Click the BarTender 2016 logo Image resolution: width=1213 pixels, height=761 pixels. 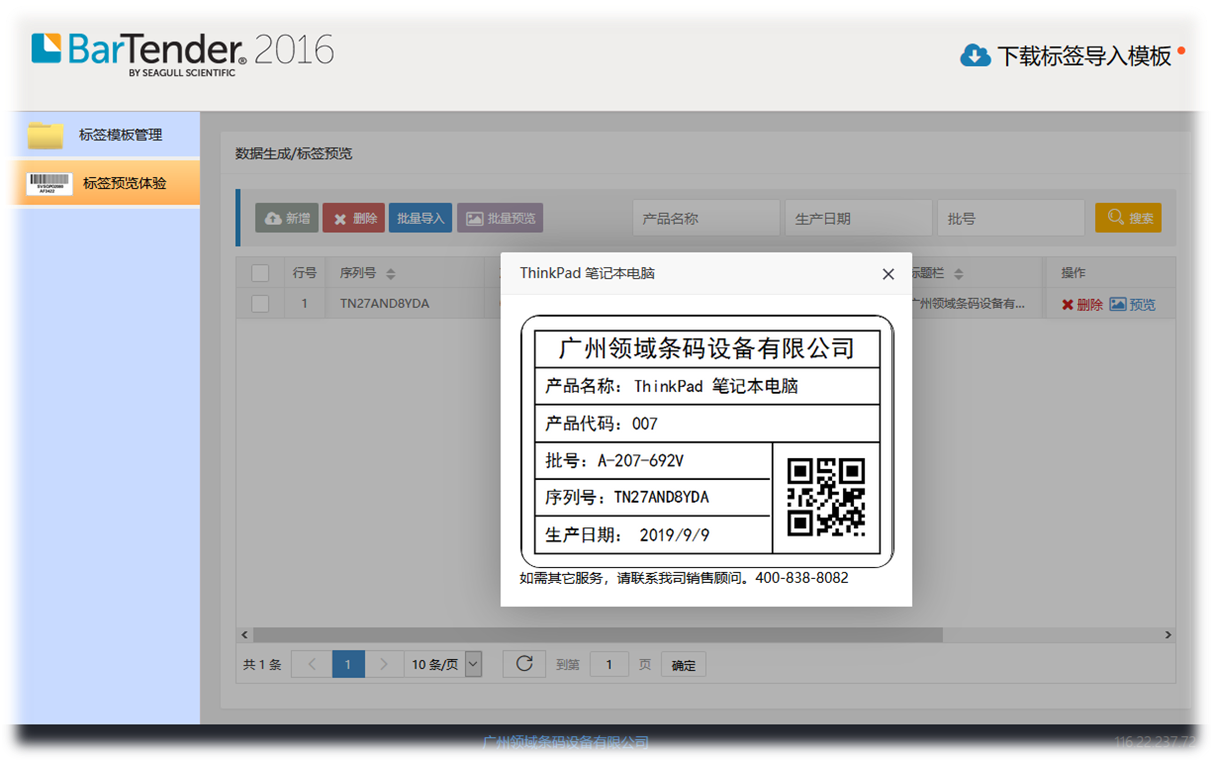pyautogui.click(x=182, y=54)
